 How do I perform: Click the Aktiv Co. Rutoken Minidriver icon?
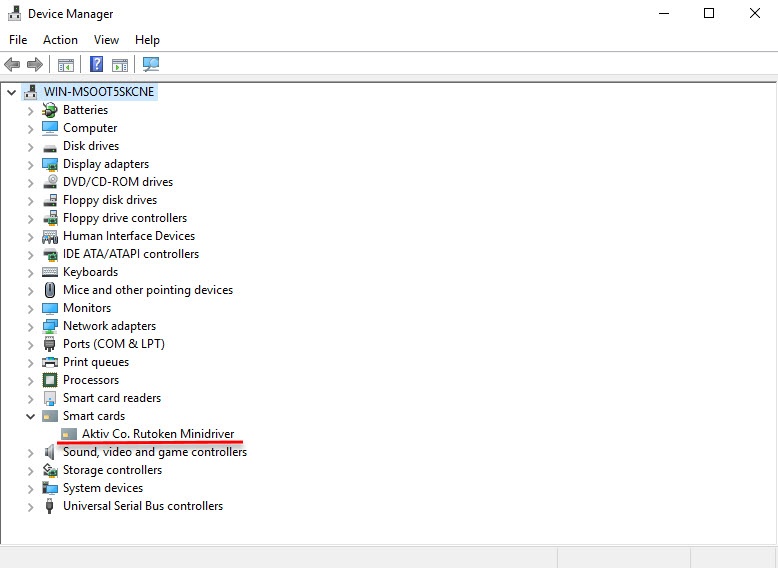pyautogui.click(x=69, y=435)
